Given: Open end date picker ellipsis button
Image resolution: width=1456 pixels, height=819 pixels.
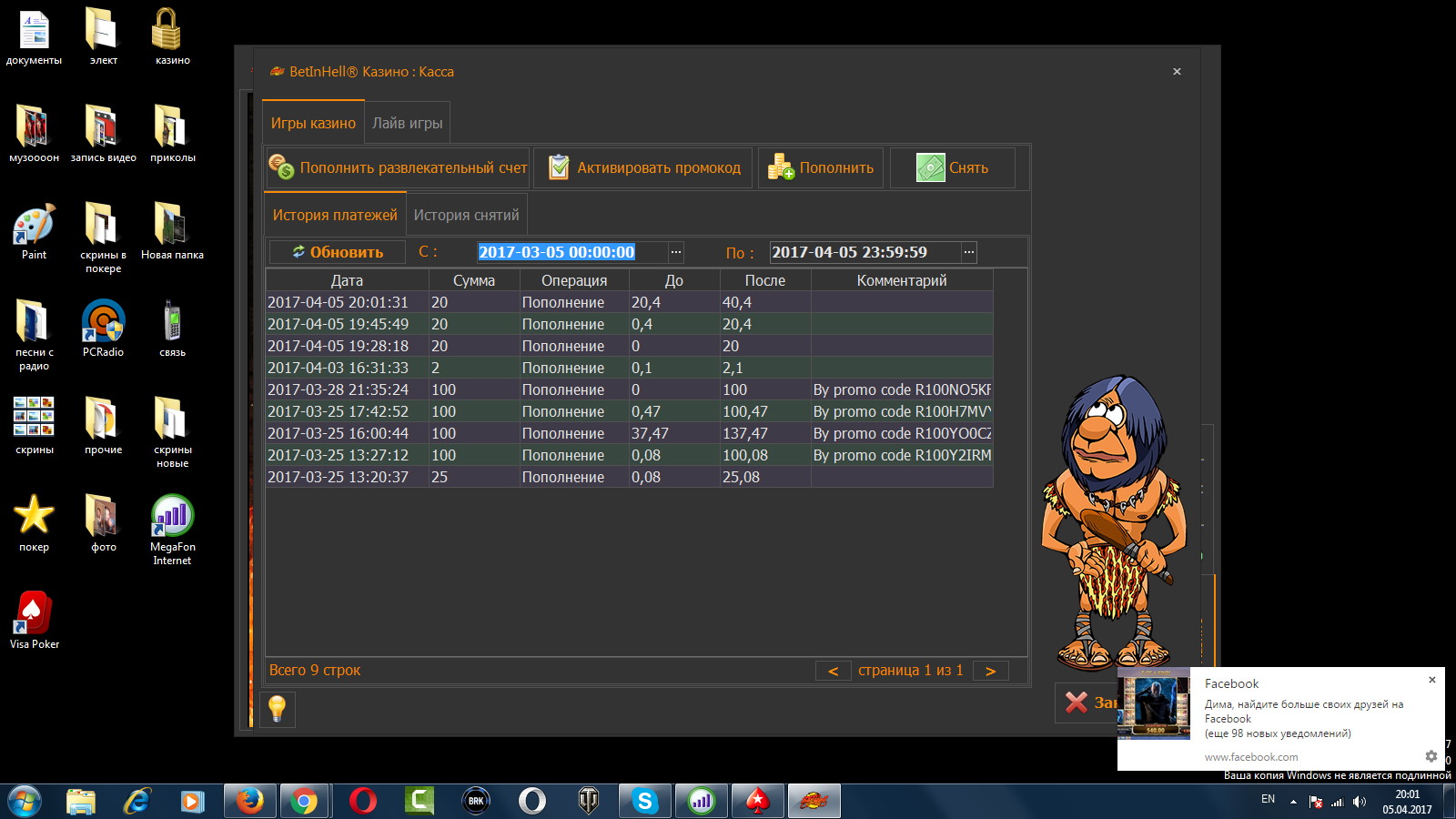Looking at the screenshot, I should click(969, 252).
